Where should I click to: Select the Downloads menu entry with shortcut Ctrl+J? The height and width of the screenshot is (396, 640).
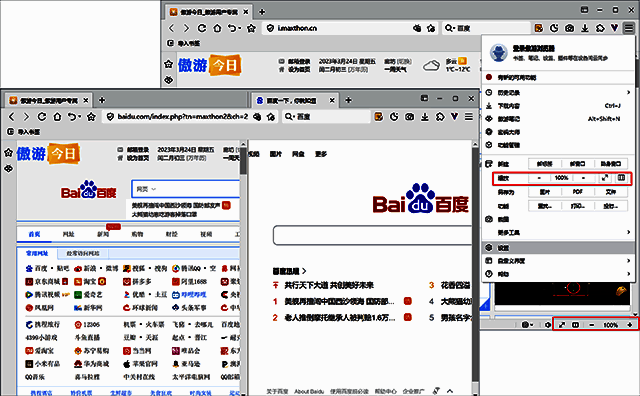pyautogui.click(x=558, y=106)
